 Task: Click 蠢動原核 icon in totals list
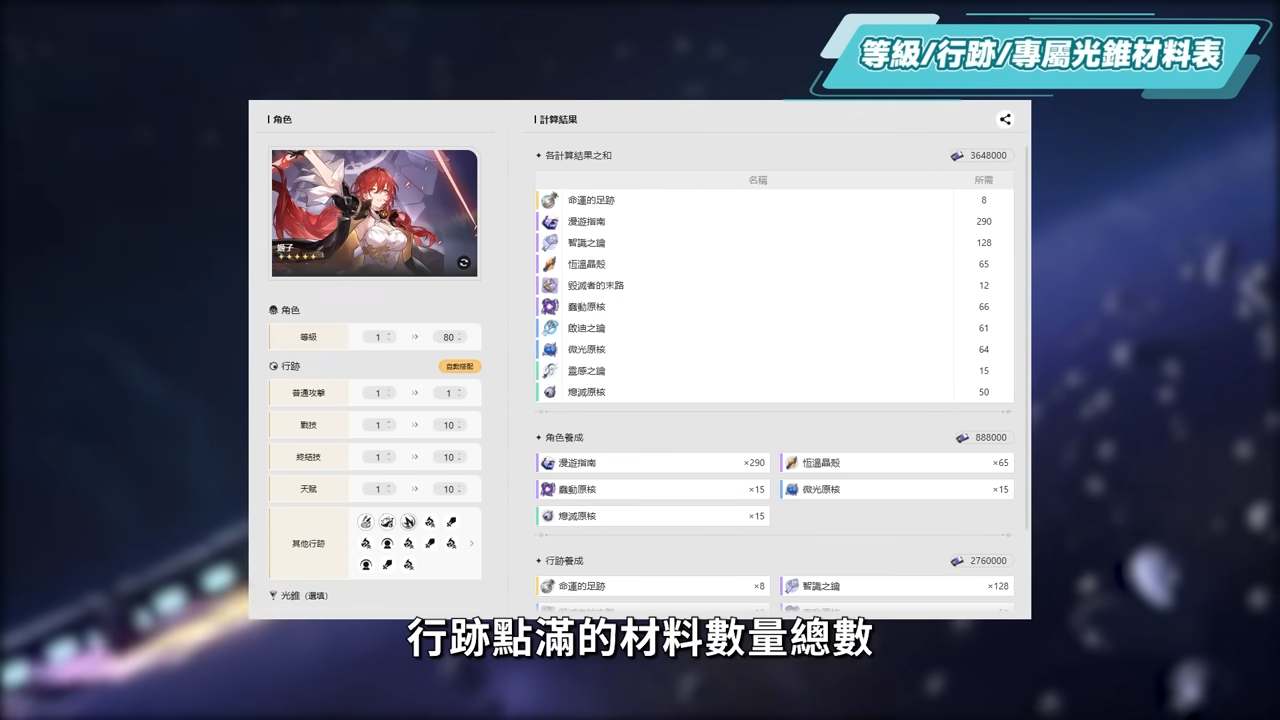click(x=549, y=307)
